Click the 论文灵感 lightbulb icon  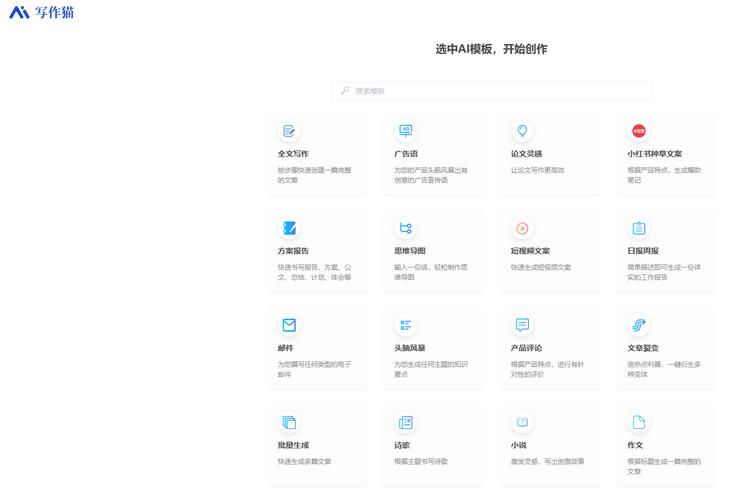tap(522, 131)
